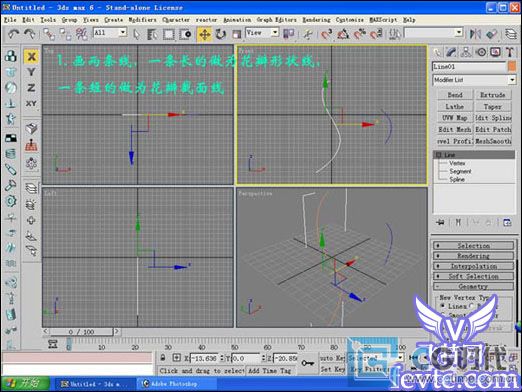The width and height of the screenshot is (522, 392).
Task: Open the Rendering menu
Action: 316,20
